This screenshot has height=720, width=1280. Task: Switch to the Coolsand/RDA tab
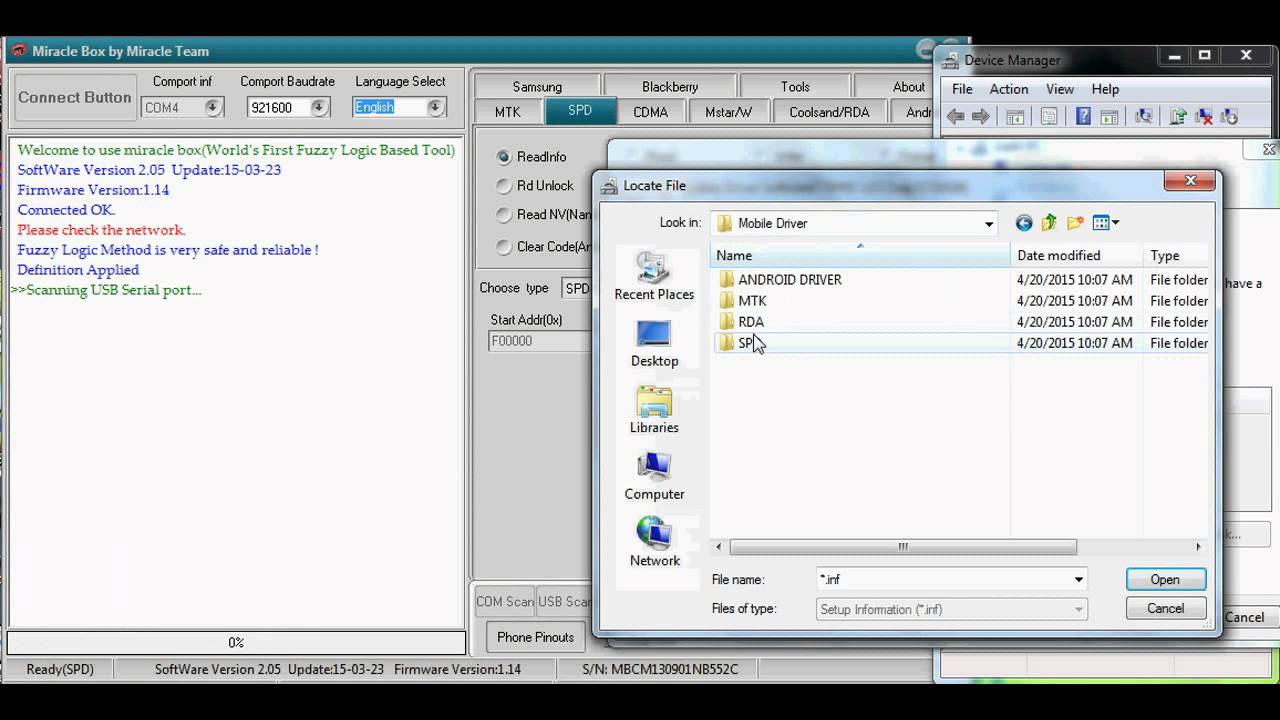[x=829, y=112]
